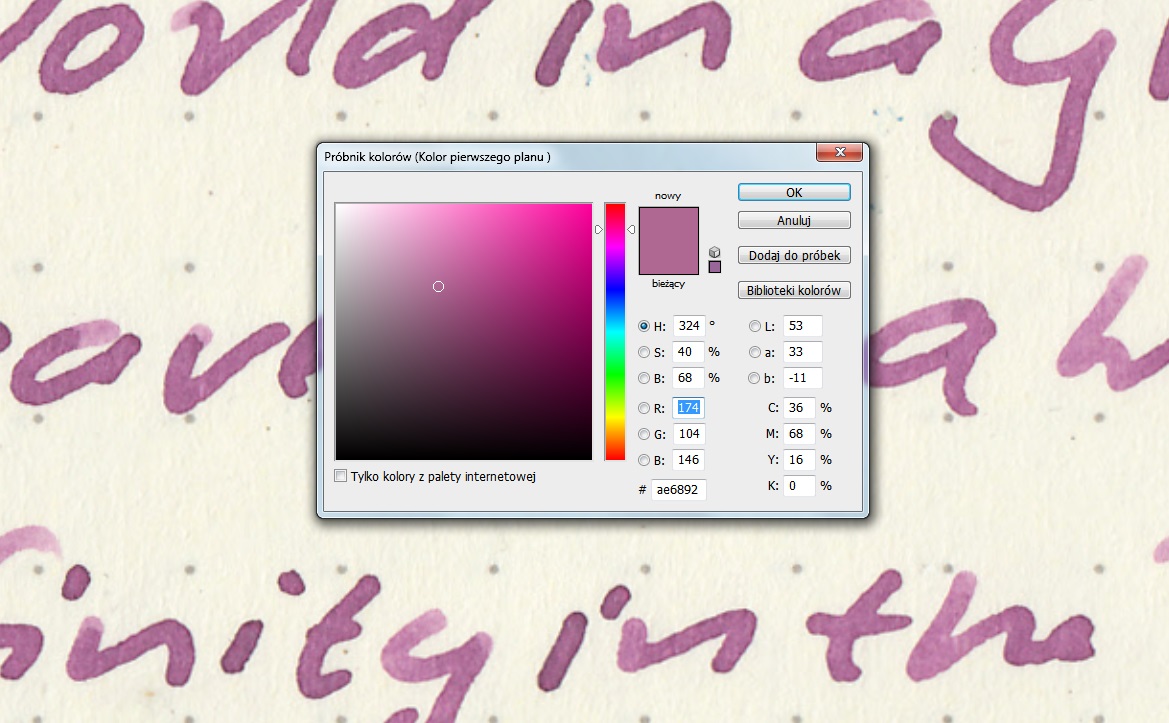This screenshot has width=1169, height=723.
Task: Select the Lab 'a' radio button
Action: coord(756,352)
